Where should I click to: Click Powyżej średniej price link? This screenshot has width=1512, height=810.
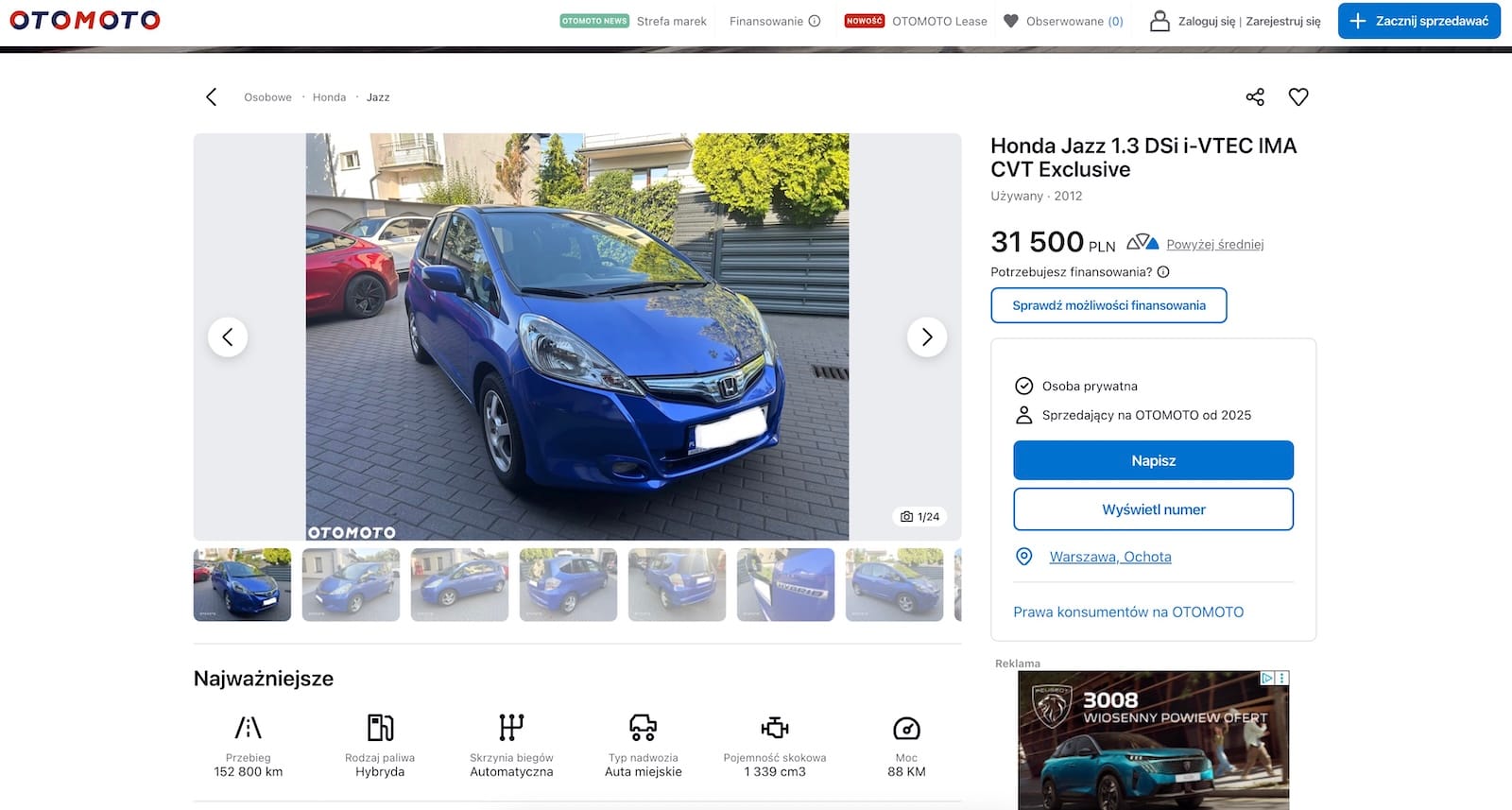[x=1215, y=244]
